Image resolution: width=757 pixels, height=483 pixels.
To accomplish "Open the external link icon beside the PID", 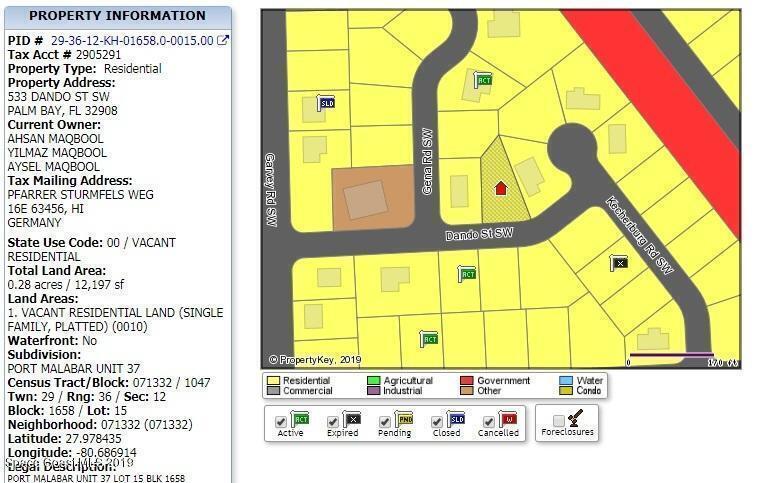I will coord(223,41).
